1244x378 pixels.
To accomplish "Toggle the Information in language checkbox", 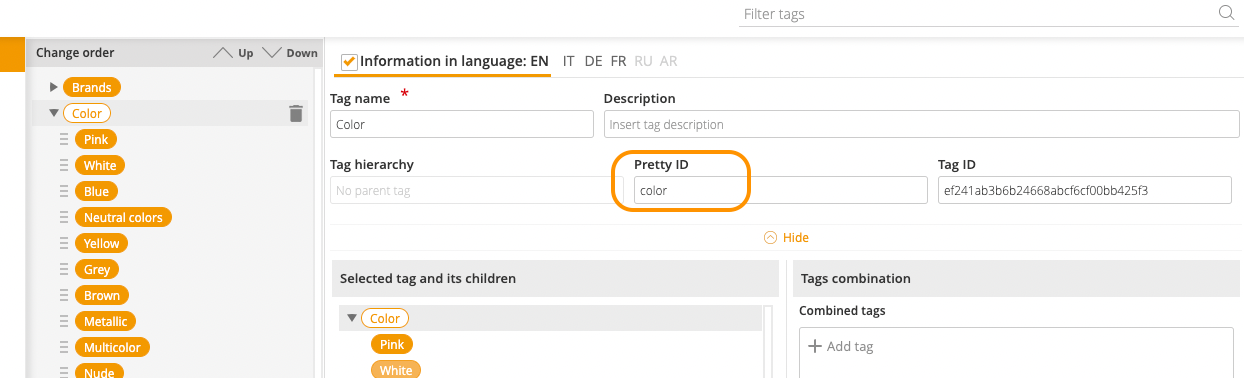I will 349,62.
